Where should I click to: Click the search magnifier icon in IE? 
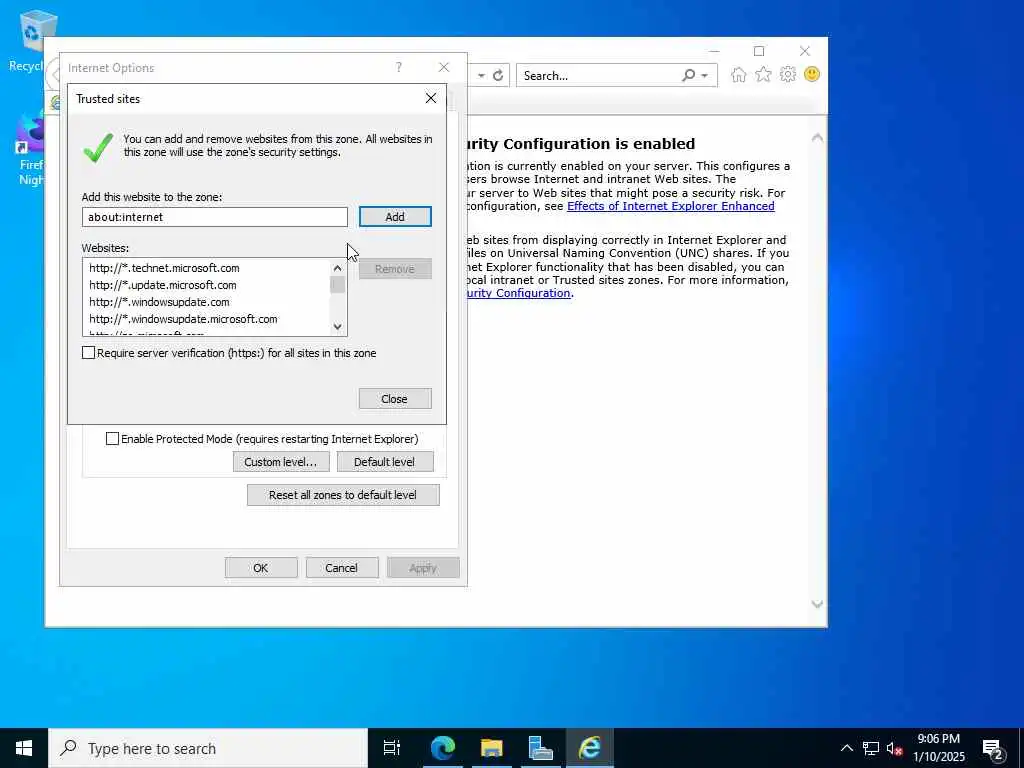688,75
